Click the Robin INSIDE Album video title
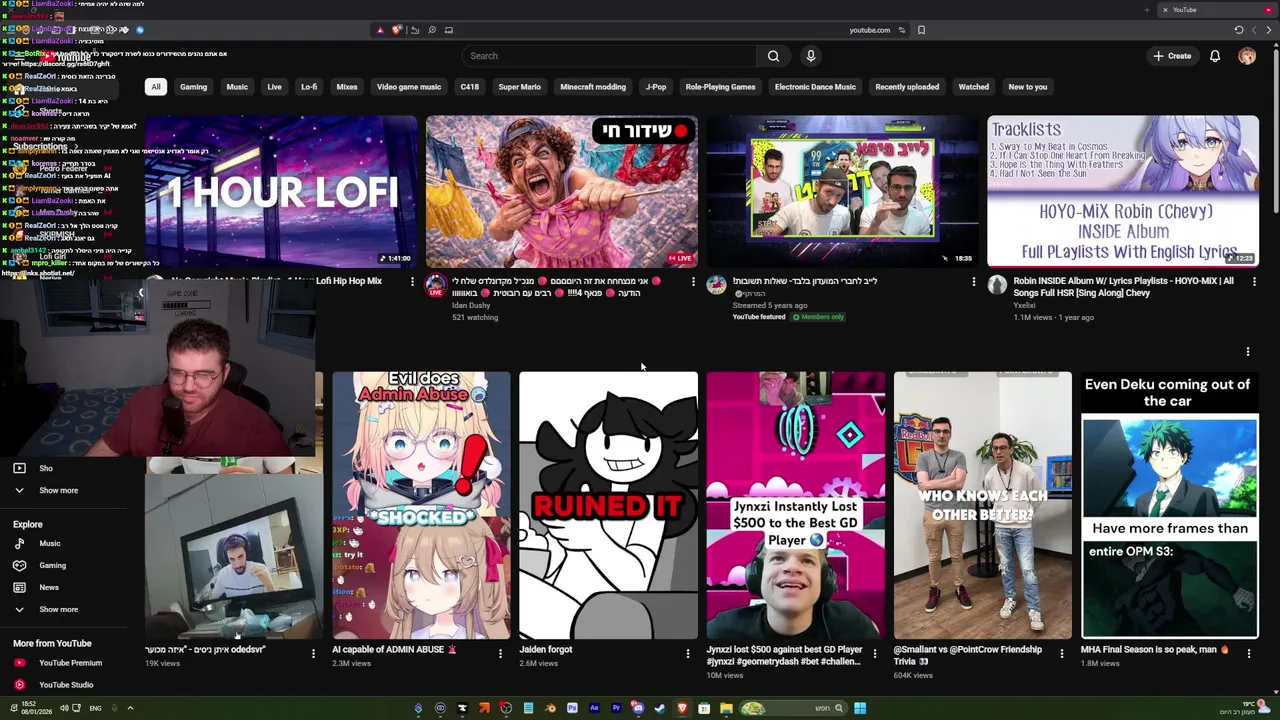Image resolution: width=1280 pixels, height=720 pixels. [x=1123, y=287]
